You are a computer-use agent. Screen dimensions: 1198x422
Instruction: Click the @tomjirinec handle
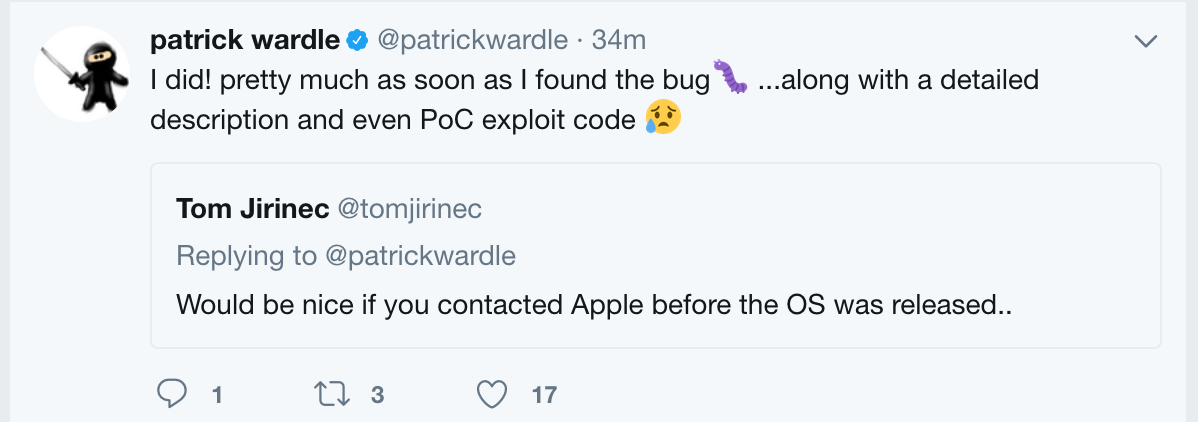[x=410, y=209]
